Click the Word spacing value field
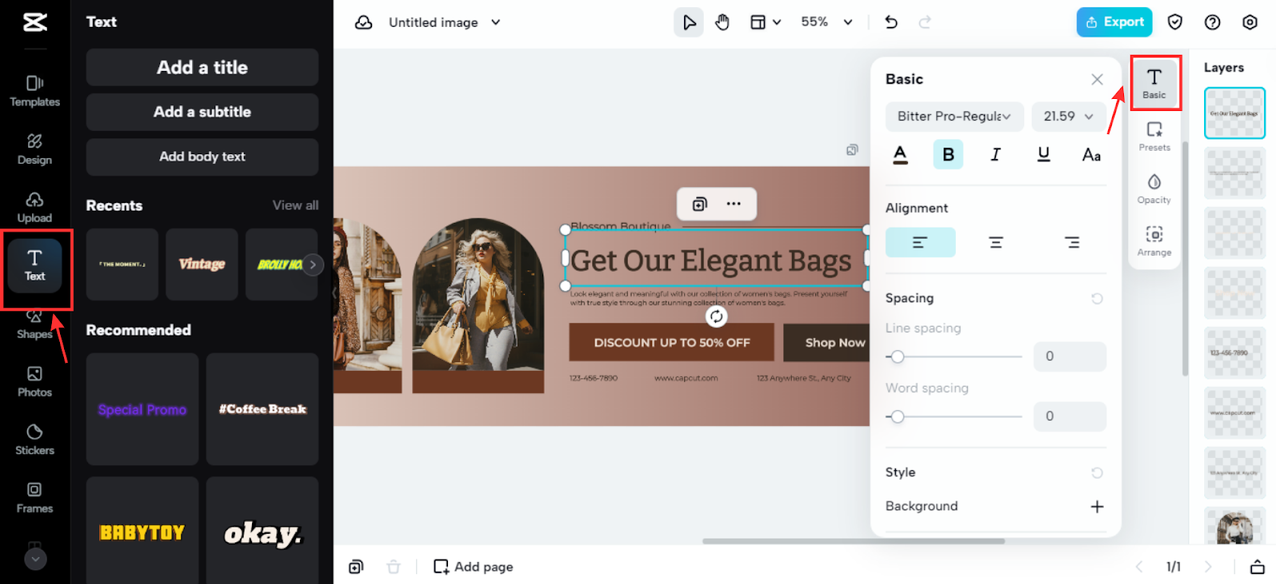Screen dimensions: 1276x584 [x=1069, y=416]
